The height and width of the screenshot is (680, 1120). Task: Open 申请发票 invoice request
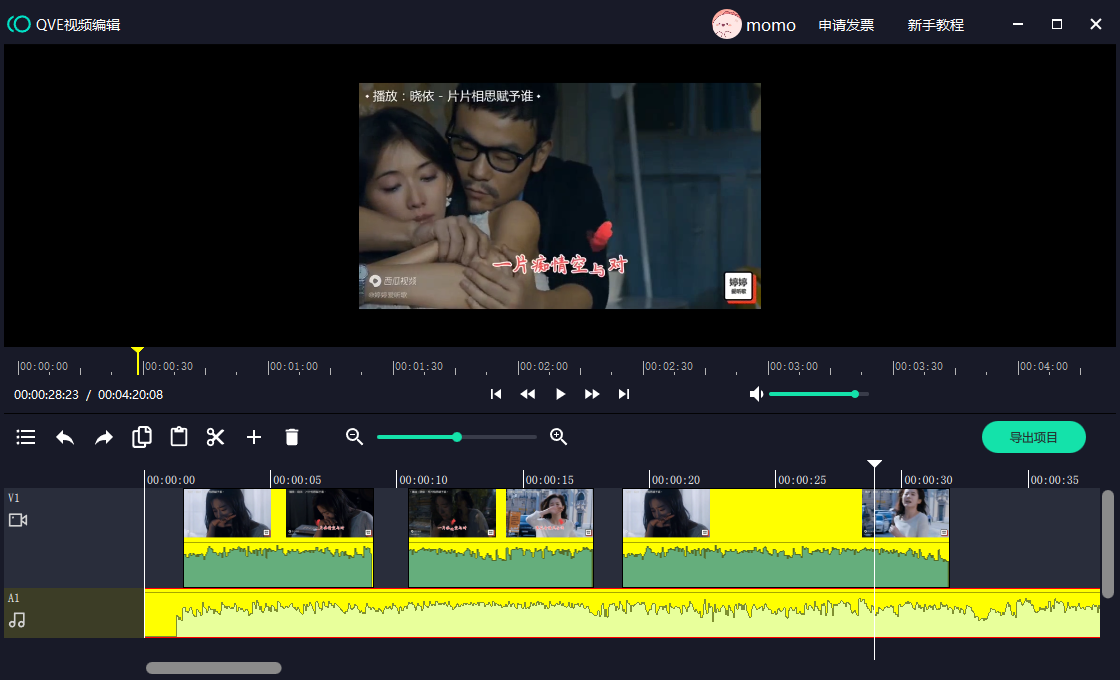[846, 25]
